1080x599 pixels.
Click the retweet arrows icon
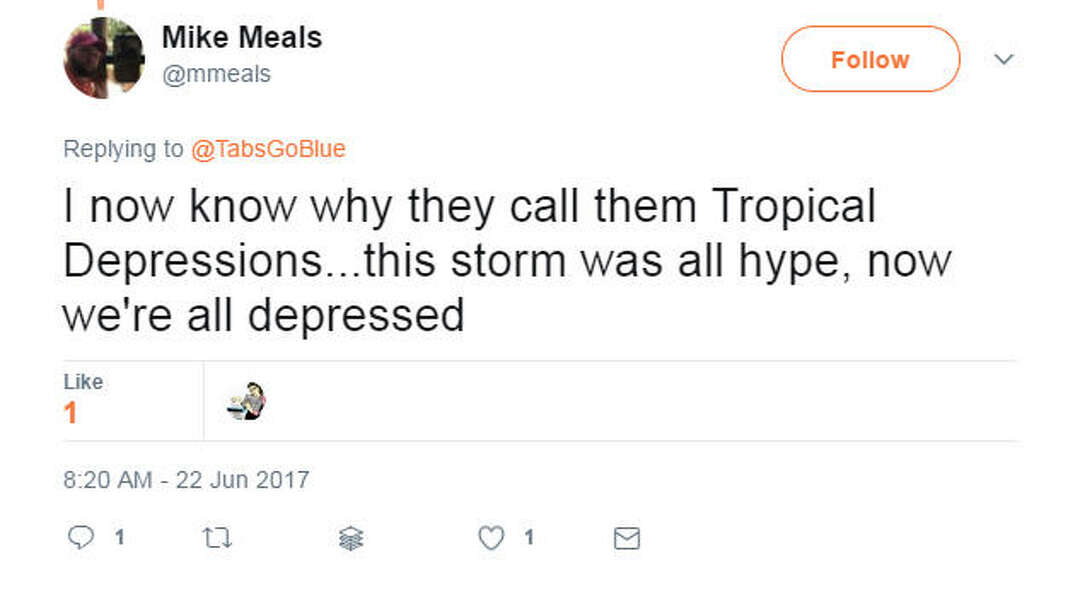click(215, 538)
